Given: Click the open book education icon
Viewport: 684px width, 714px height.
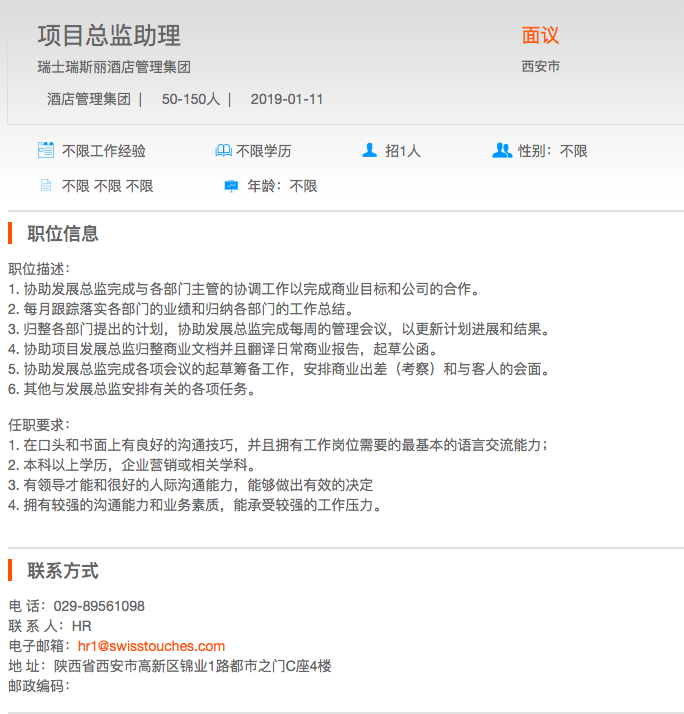Looking at the screenshot, I should coord(223,151).
